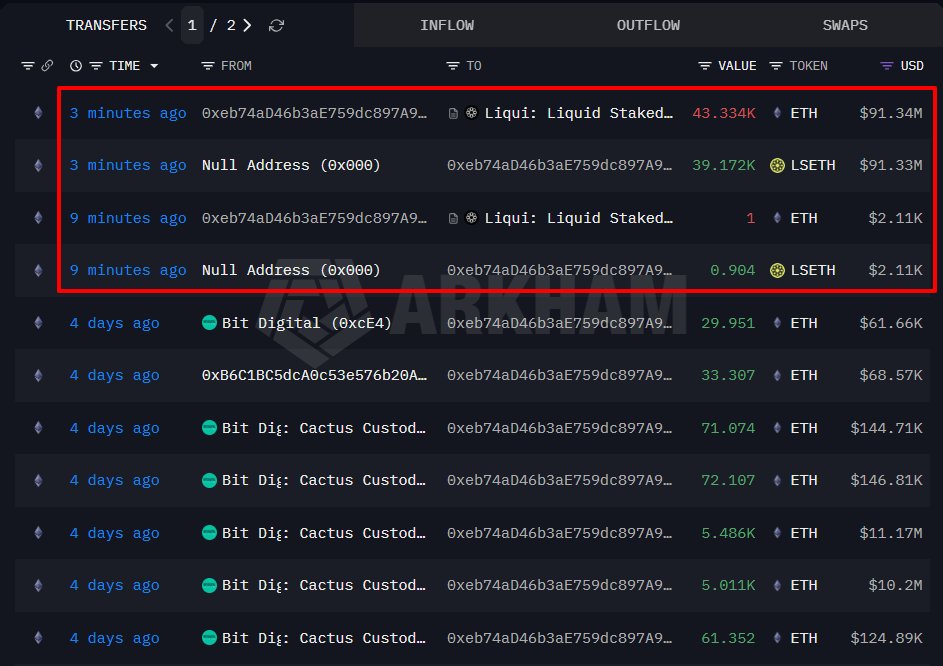Switch to the OUTFLOW tab
The width and height of the screenshot is (943, 666).
(648, 25)
